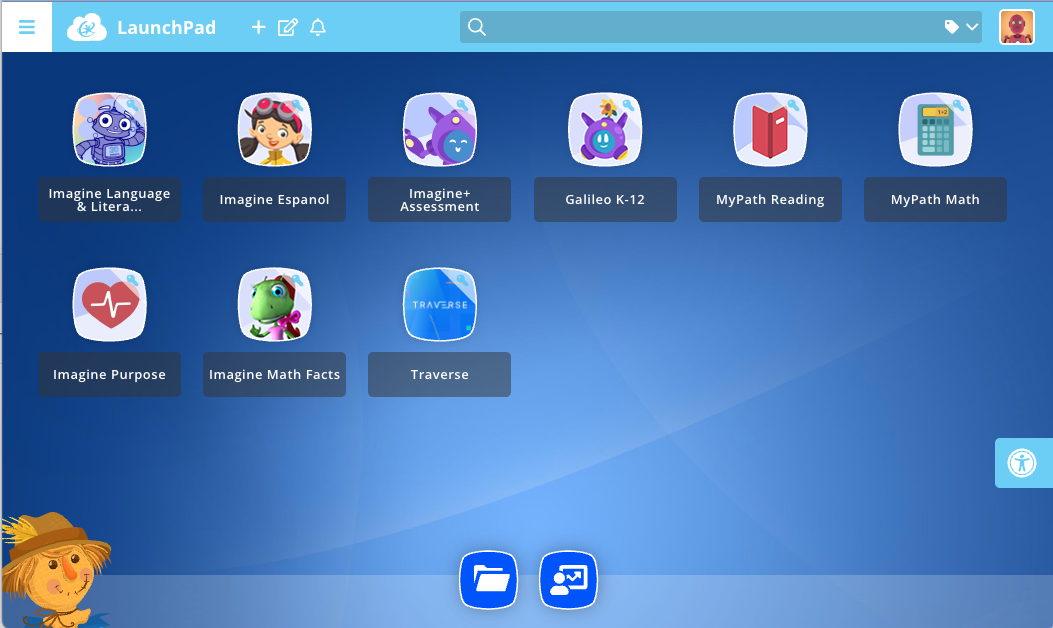Open the hamburger navigation menu

pos(26,27)
